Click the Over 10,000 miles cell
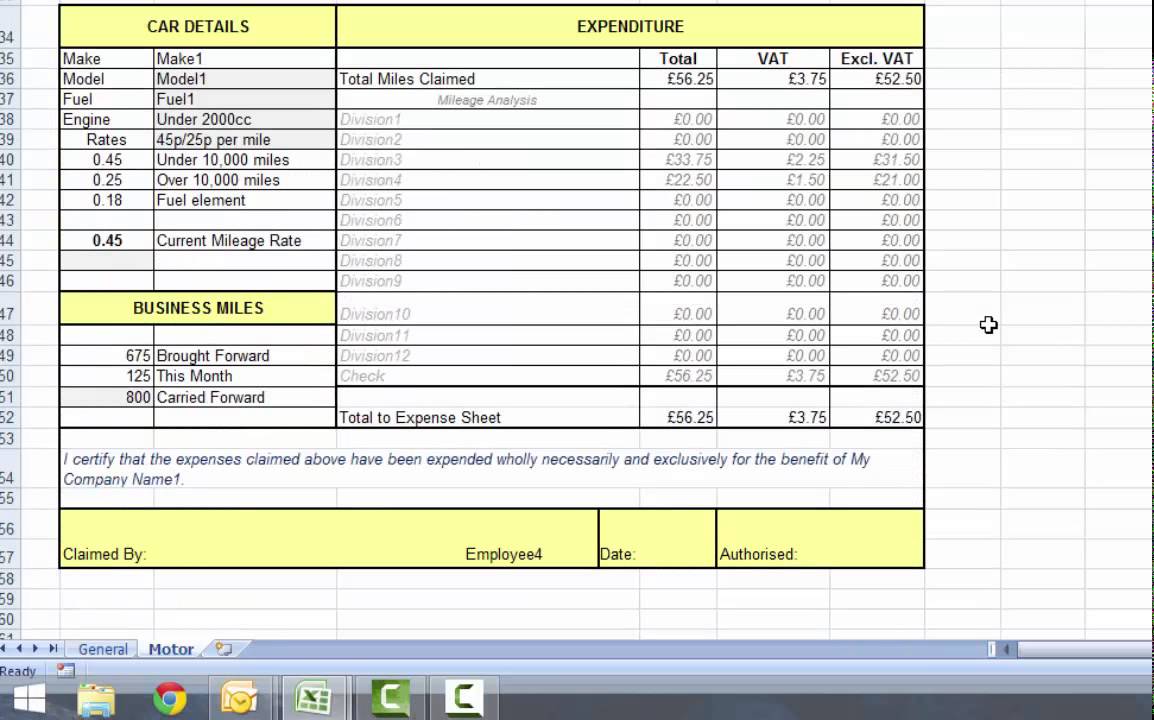1154x720 pixels. [244, 180]
